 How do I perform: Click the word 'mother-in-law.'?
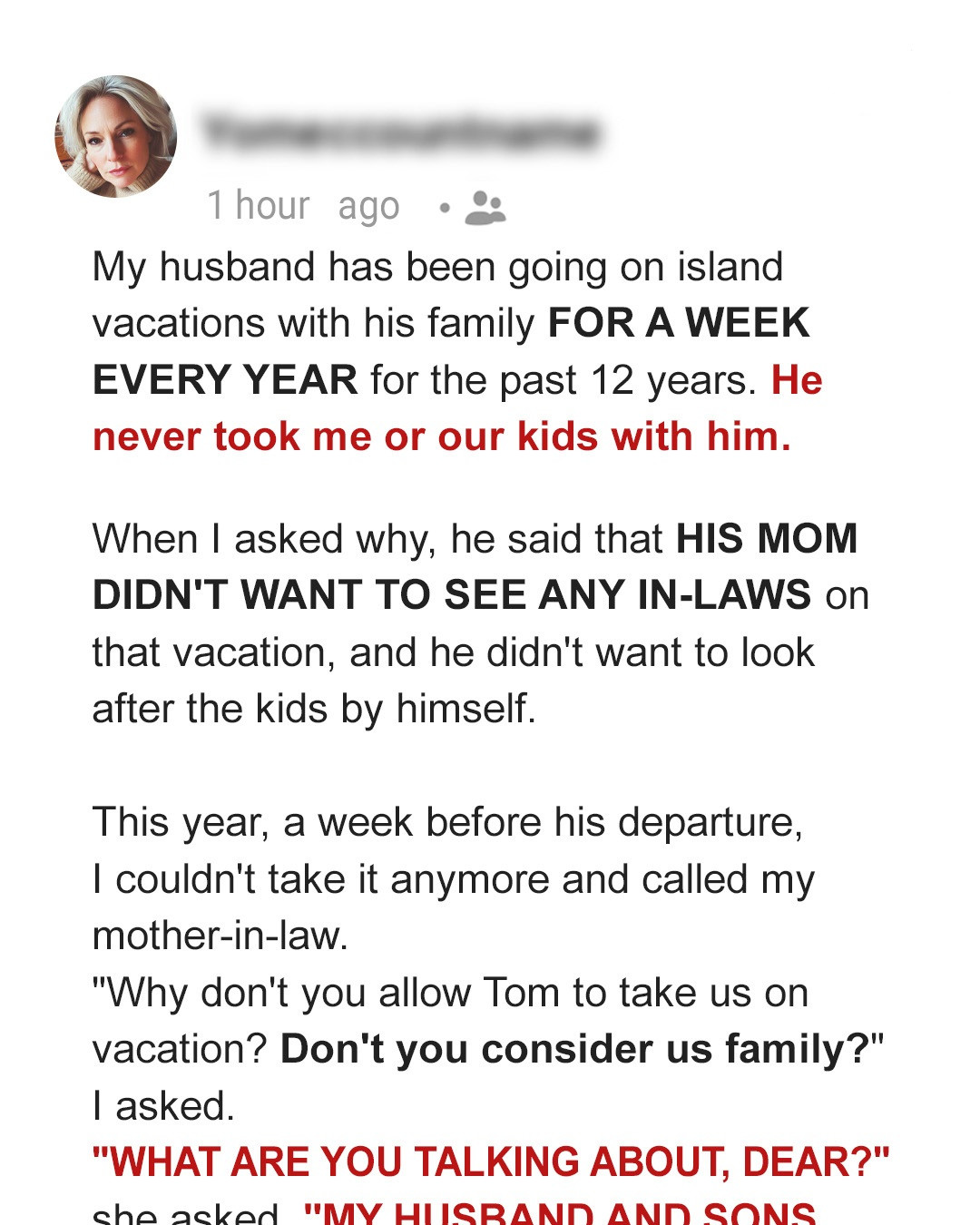click(x=220, y=936)
